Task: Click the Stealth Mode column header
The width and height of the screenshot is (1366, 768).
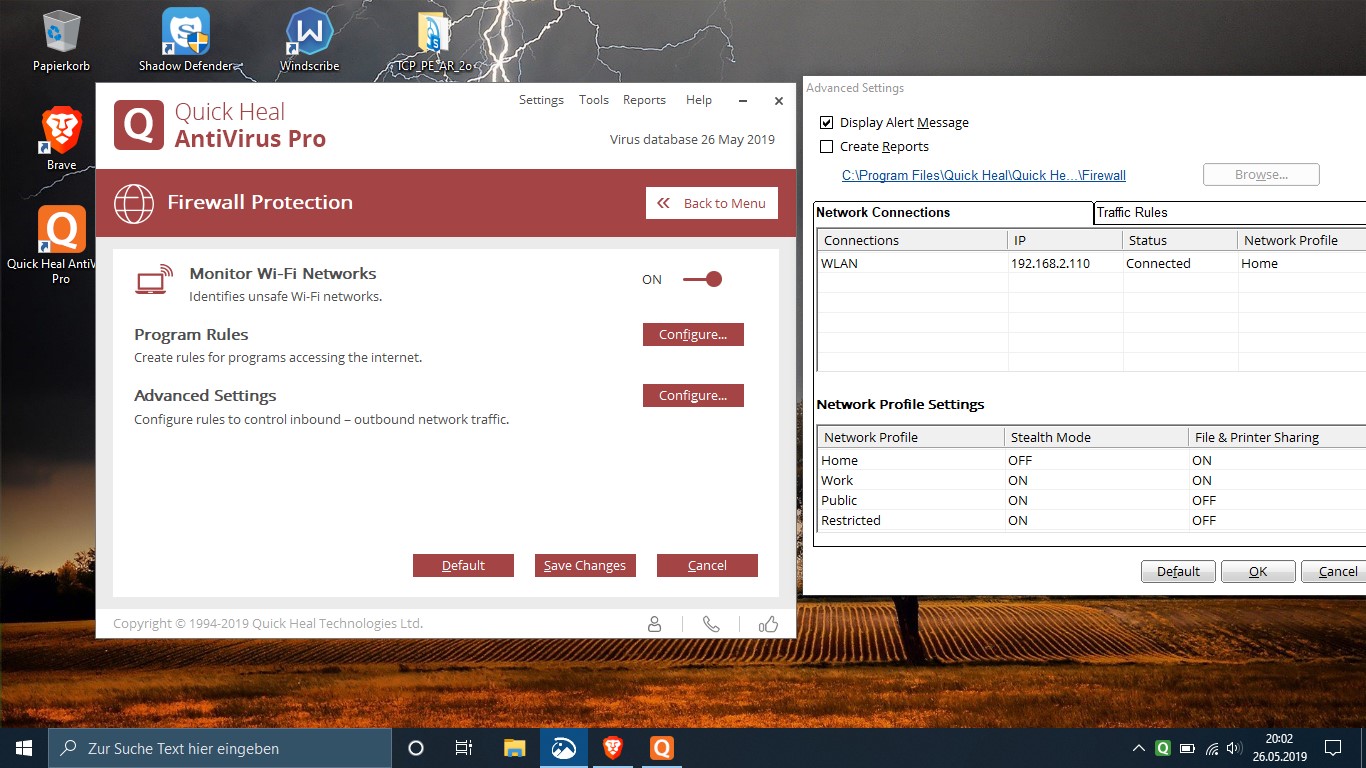Action: point(1096,437)
